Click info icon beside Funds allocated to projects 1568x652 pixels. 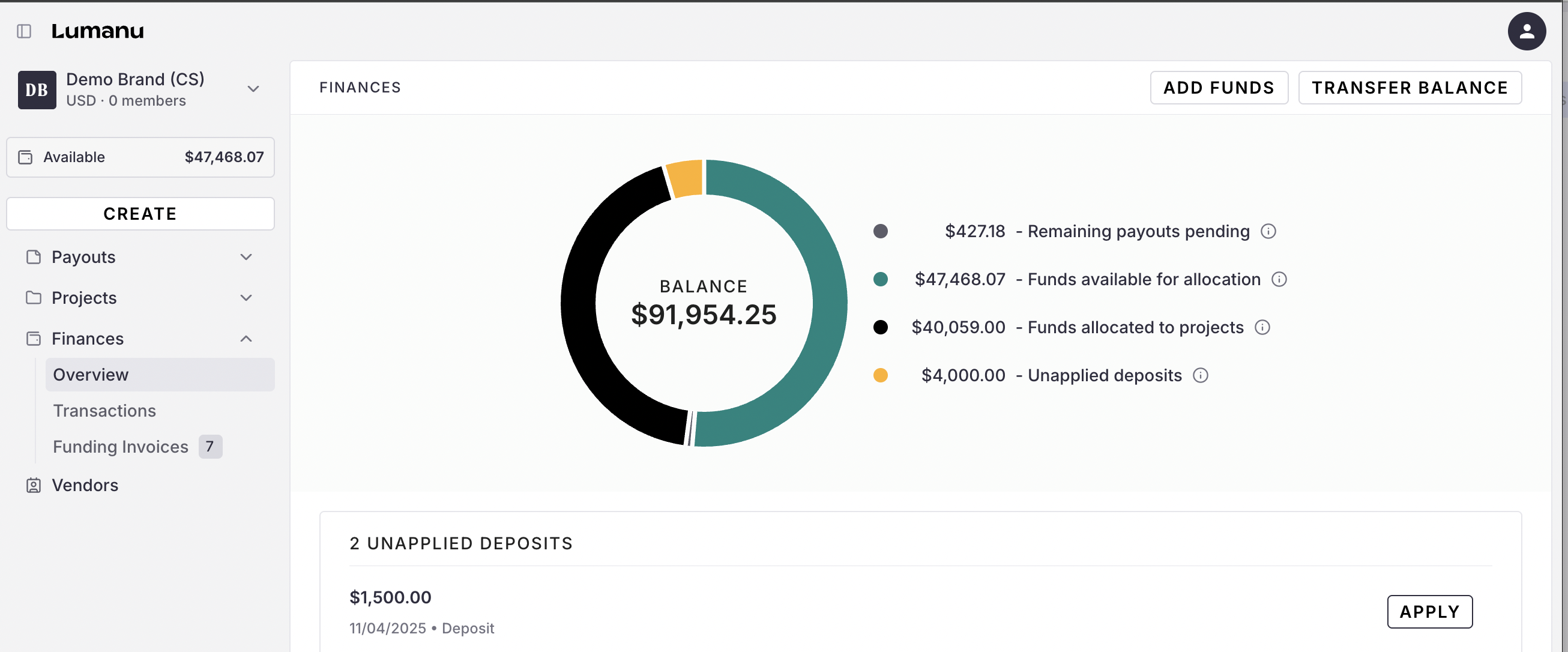pos(1262,328)
